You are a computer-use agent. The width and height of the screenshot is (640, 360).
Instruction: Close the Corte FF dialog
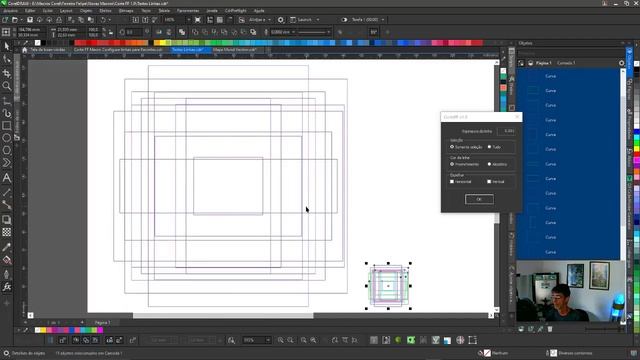517,117
